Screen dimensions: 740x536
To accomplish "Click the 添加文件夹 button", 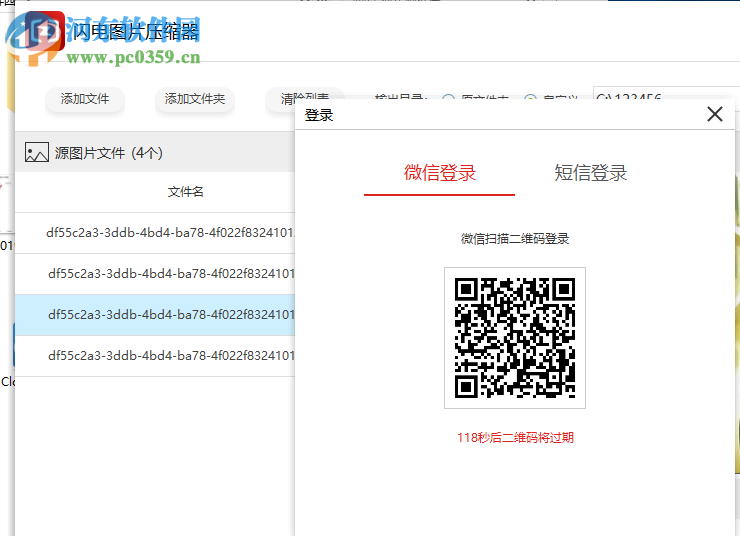I will (195, 99).
